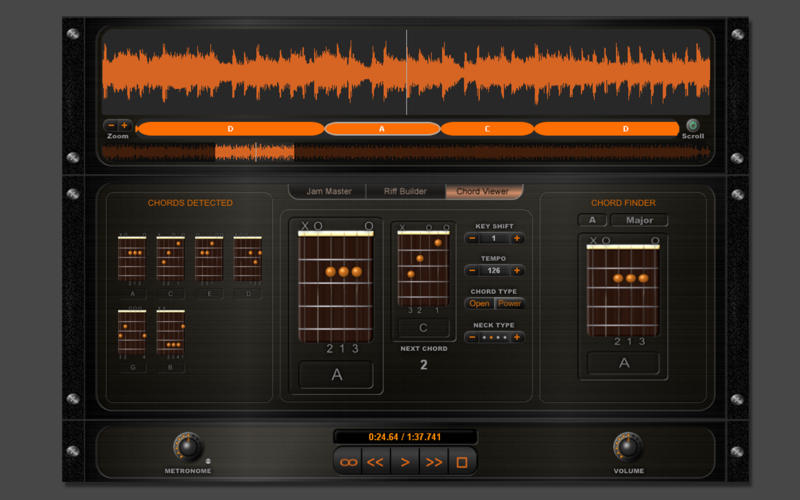
Task: Open Chord Finder Major quality selector
Action: [x=639, y=220]
